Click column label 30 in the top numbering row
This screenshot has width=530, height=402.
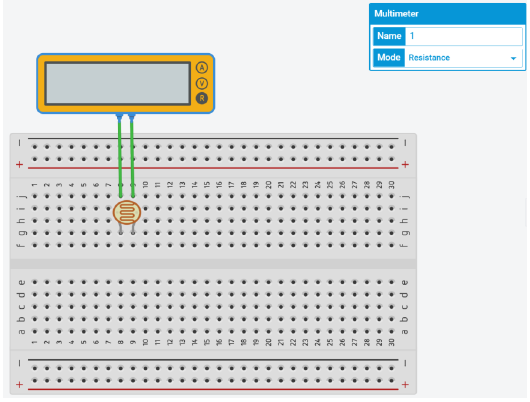pyautogui.click(x=391, y=185)
